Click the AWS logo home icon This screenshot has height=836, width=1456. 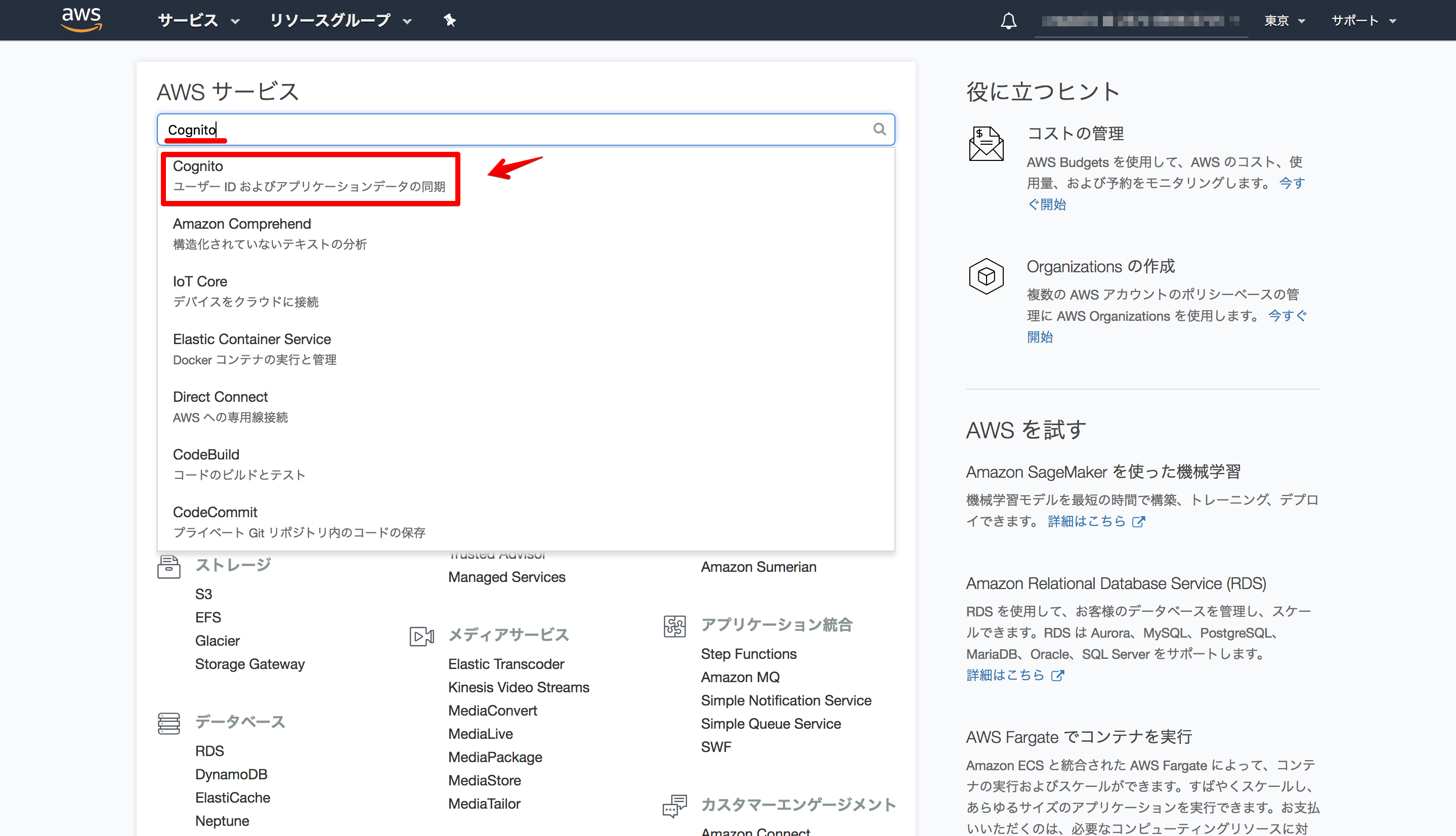[x=81, y=20]
